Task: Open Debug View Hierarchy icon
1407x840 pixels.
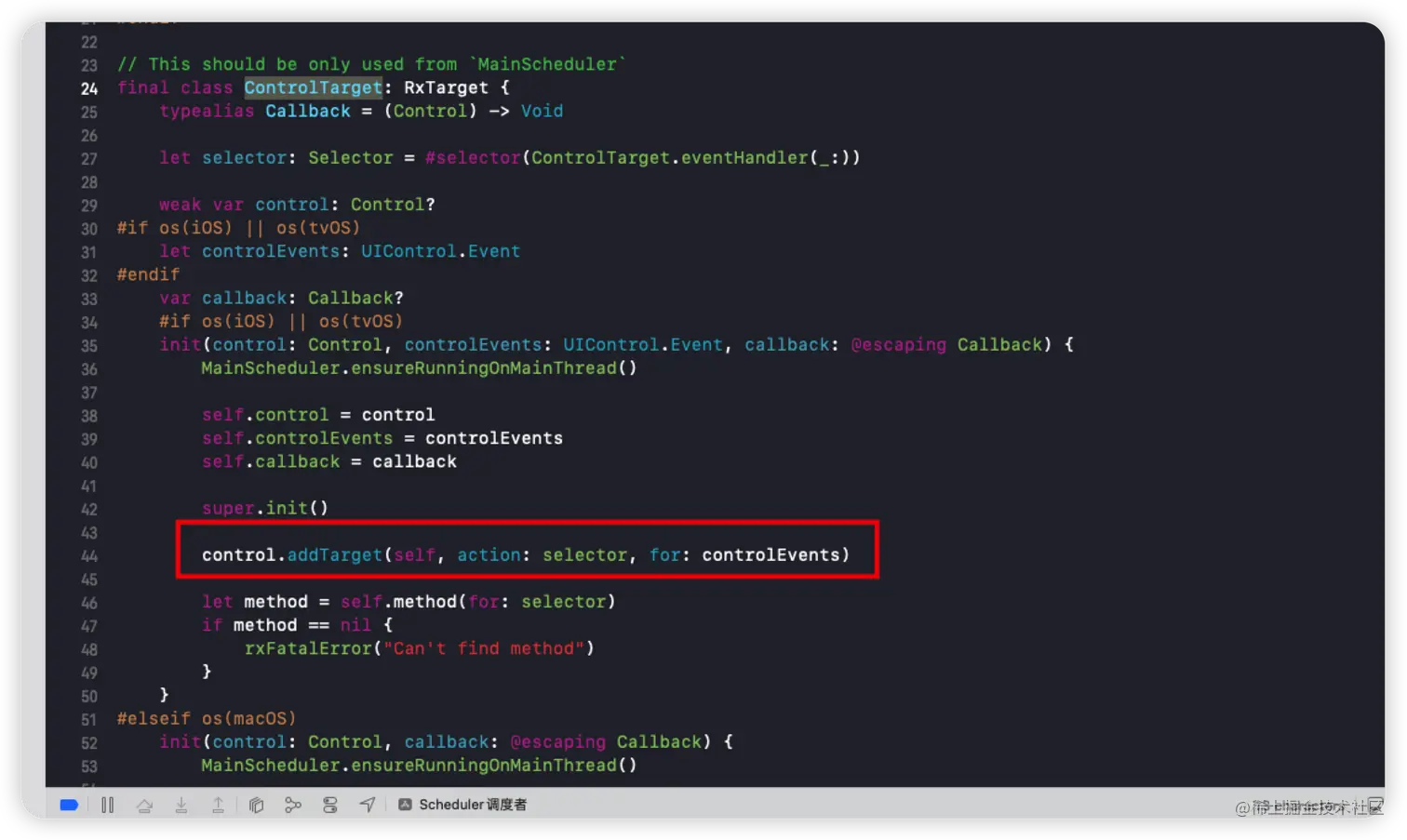Action: tap(256, 806)
